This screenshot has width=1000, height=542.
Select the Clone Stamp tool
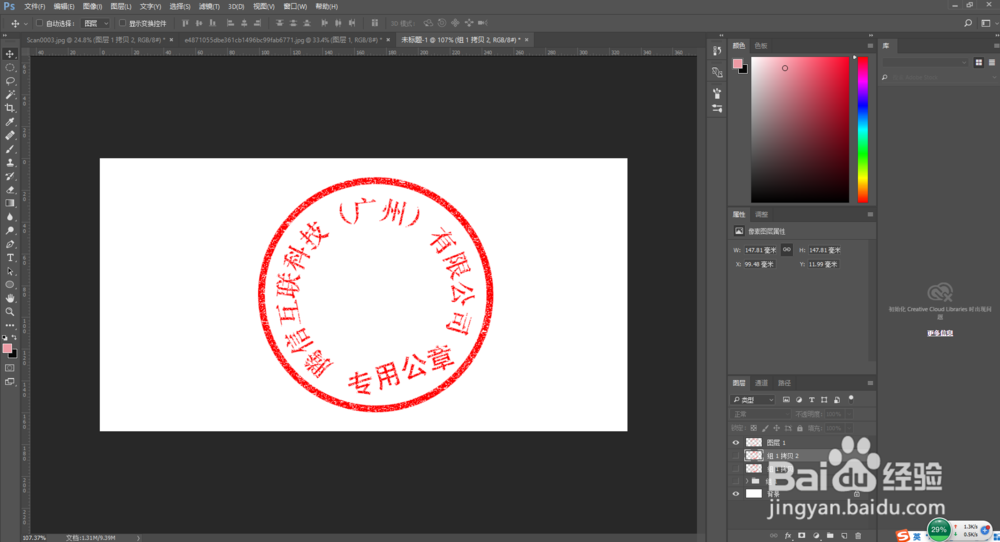[x=10, y=163]
